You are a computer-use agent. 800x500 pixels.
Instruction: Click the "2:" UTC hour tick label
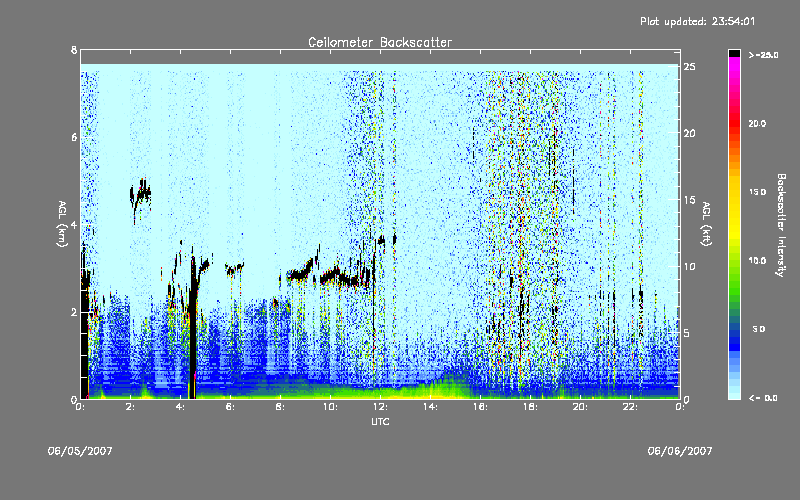pyautogui.click(x=131, y=407)
